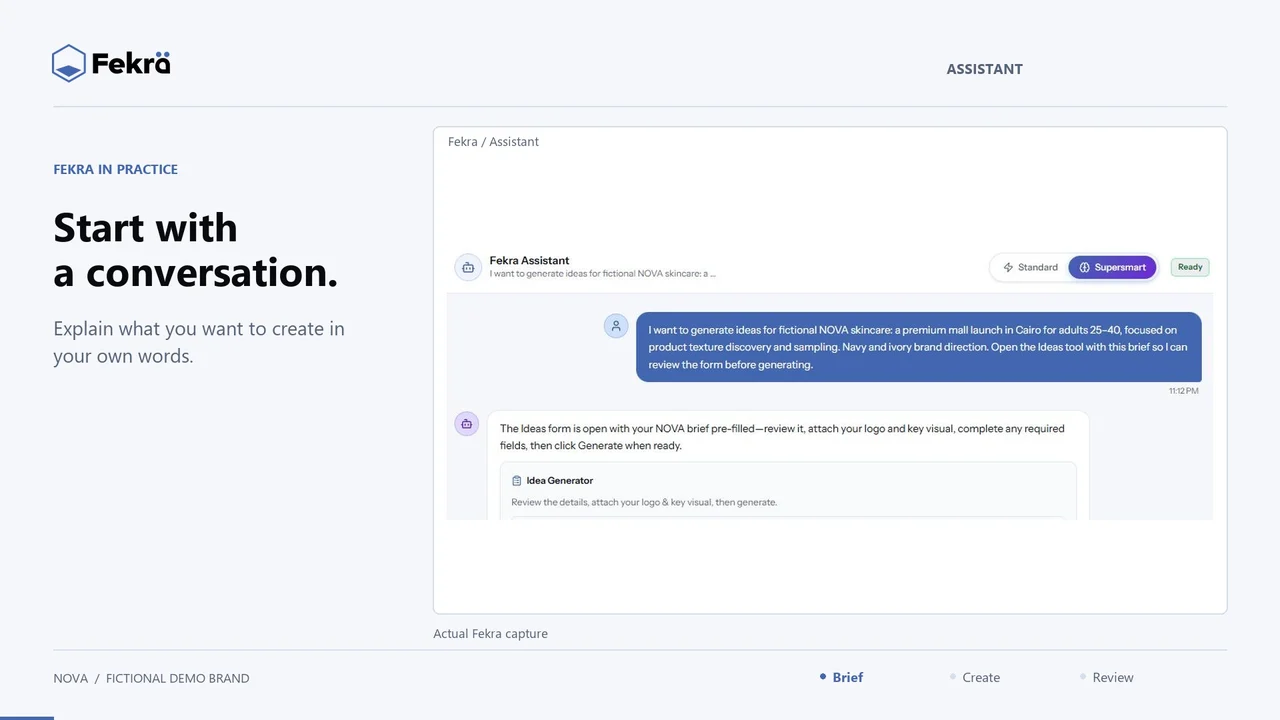
Task: Click the Ready status badge
Action: [x=1190, y=267]
